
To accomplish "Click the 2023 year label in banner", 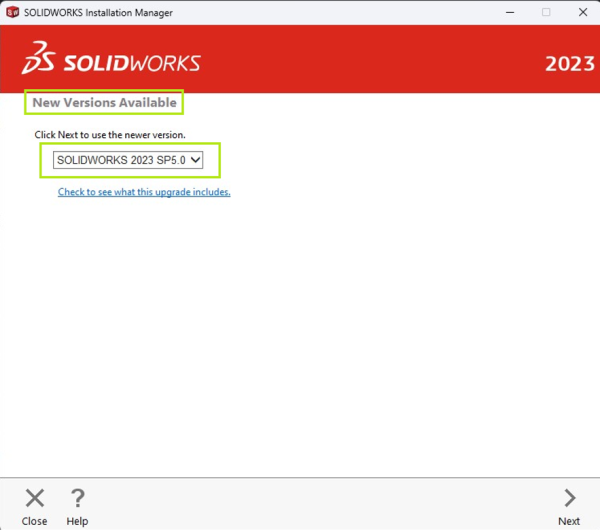I will (x=569, y=64).
